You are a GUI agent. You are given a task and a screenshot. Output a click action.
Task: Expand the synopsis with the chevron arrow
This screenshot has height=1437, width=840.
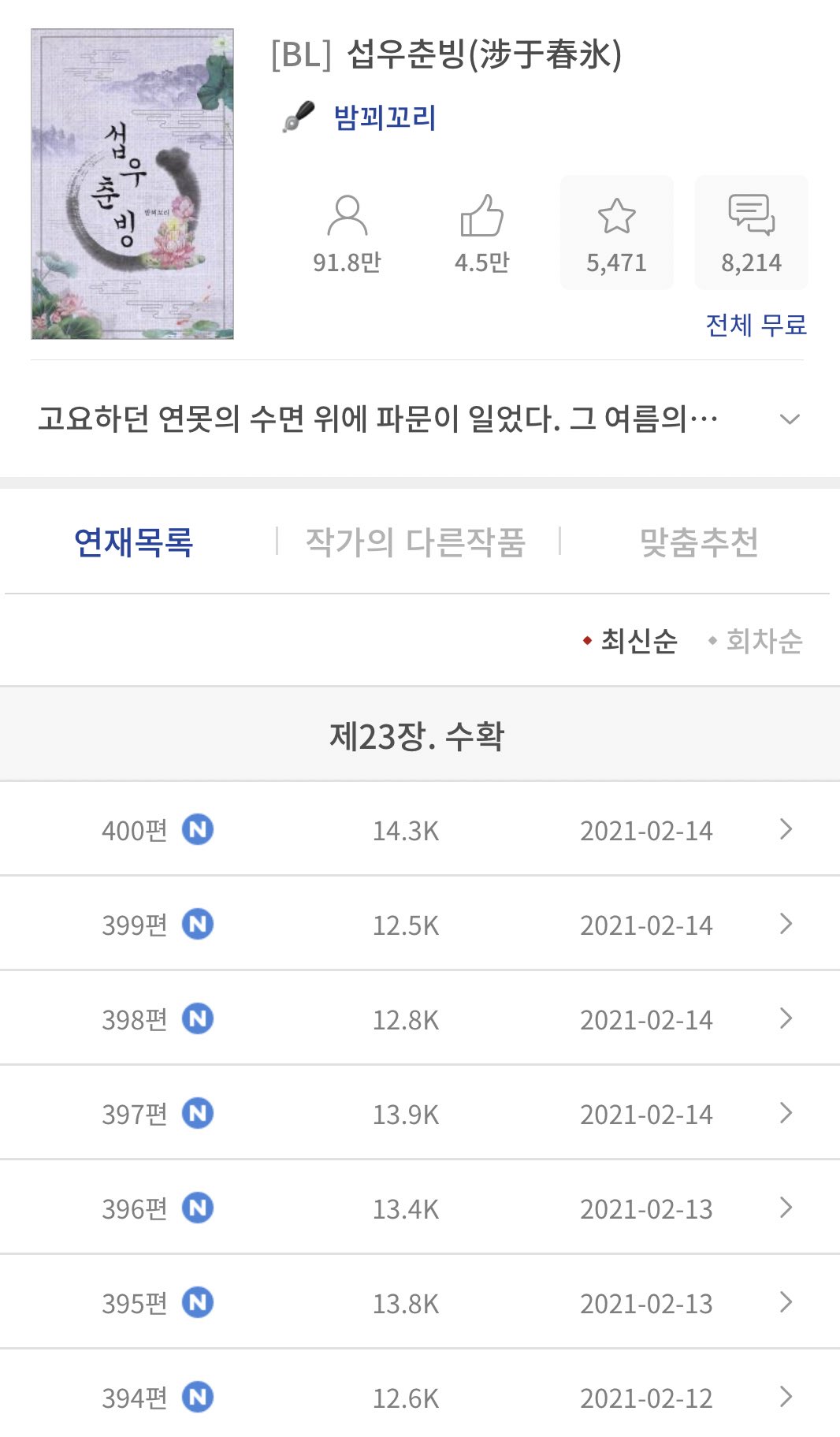(x=790, y=419)
